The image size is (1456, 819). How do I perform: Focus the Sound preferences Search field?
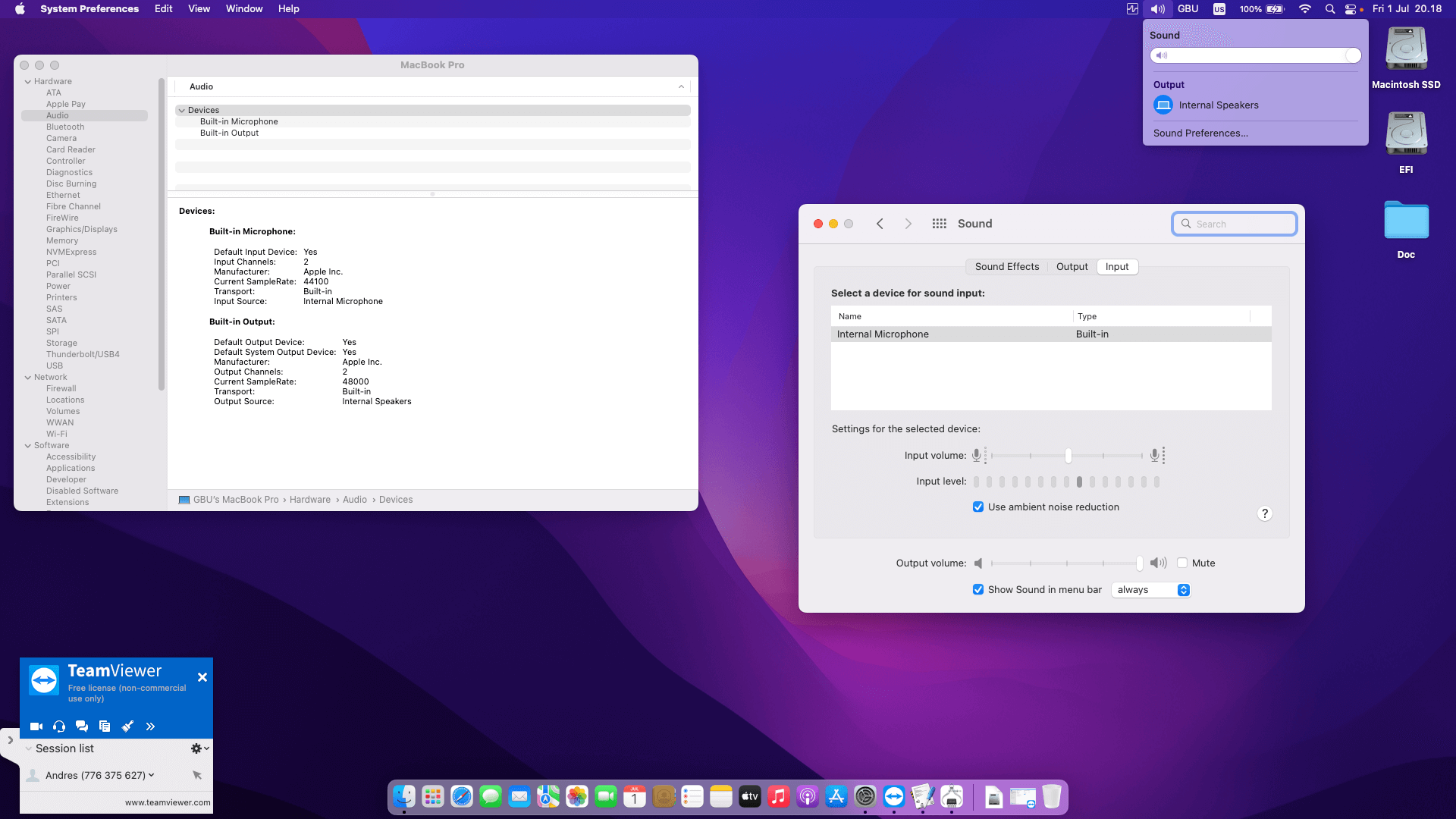point(1235,224)
